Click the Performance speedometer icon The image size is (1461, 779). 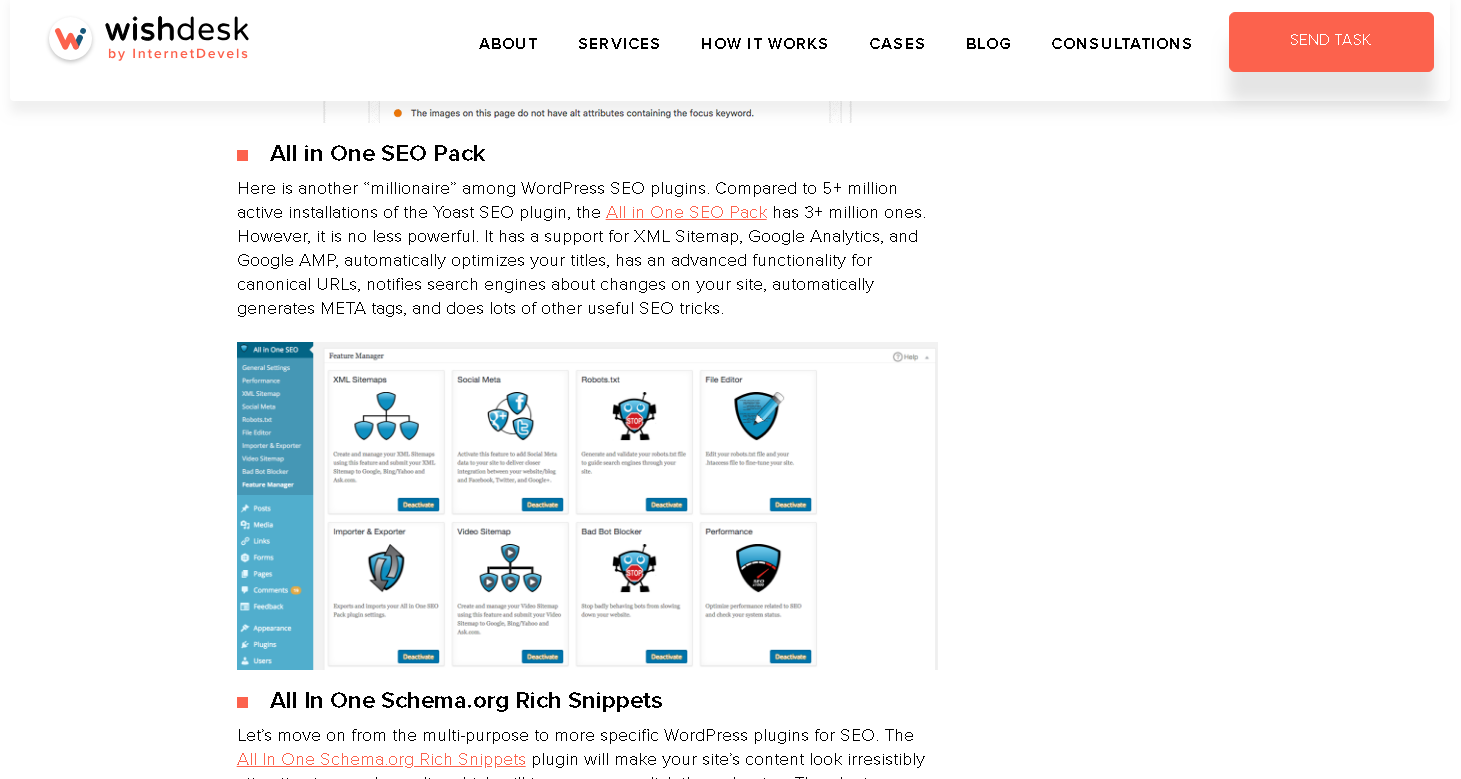pyautogui.click(x=757, y=568)
